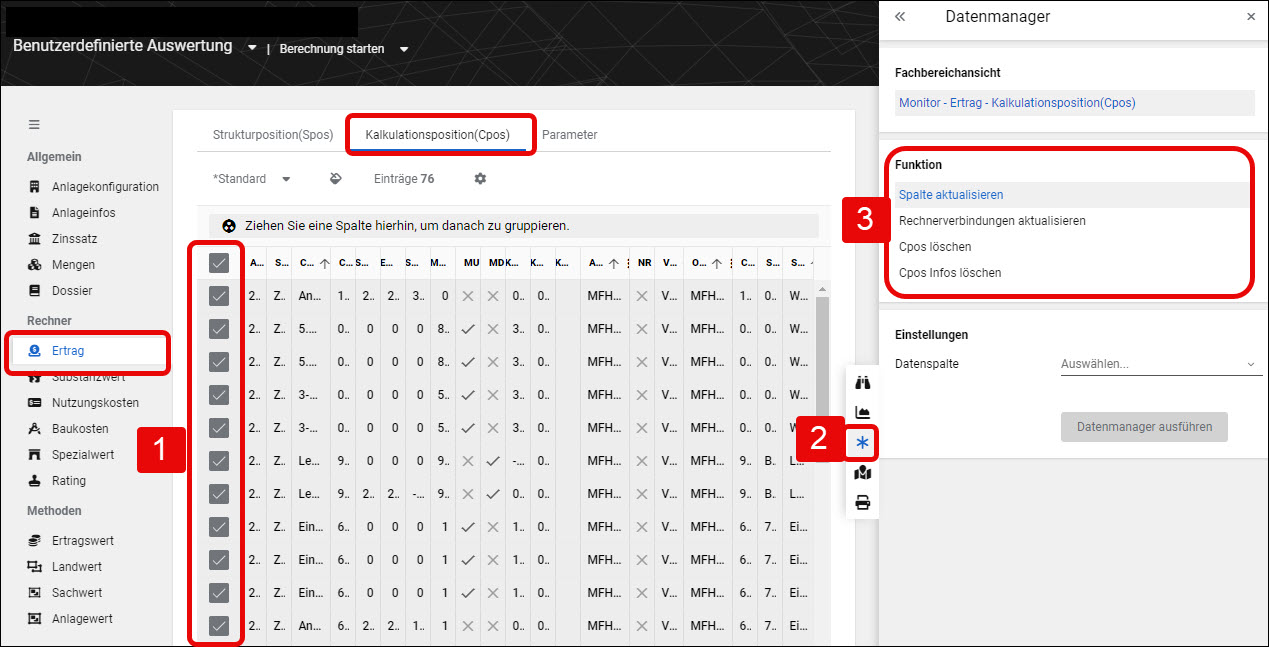Screen dimensions: 1269x647
Task: Select Cpos löschen function
Action: coord(935,247)
